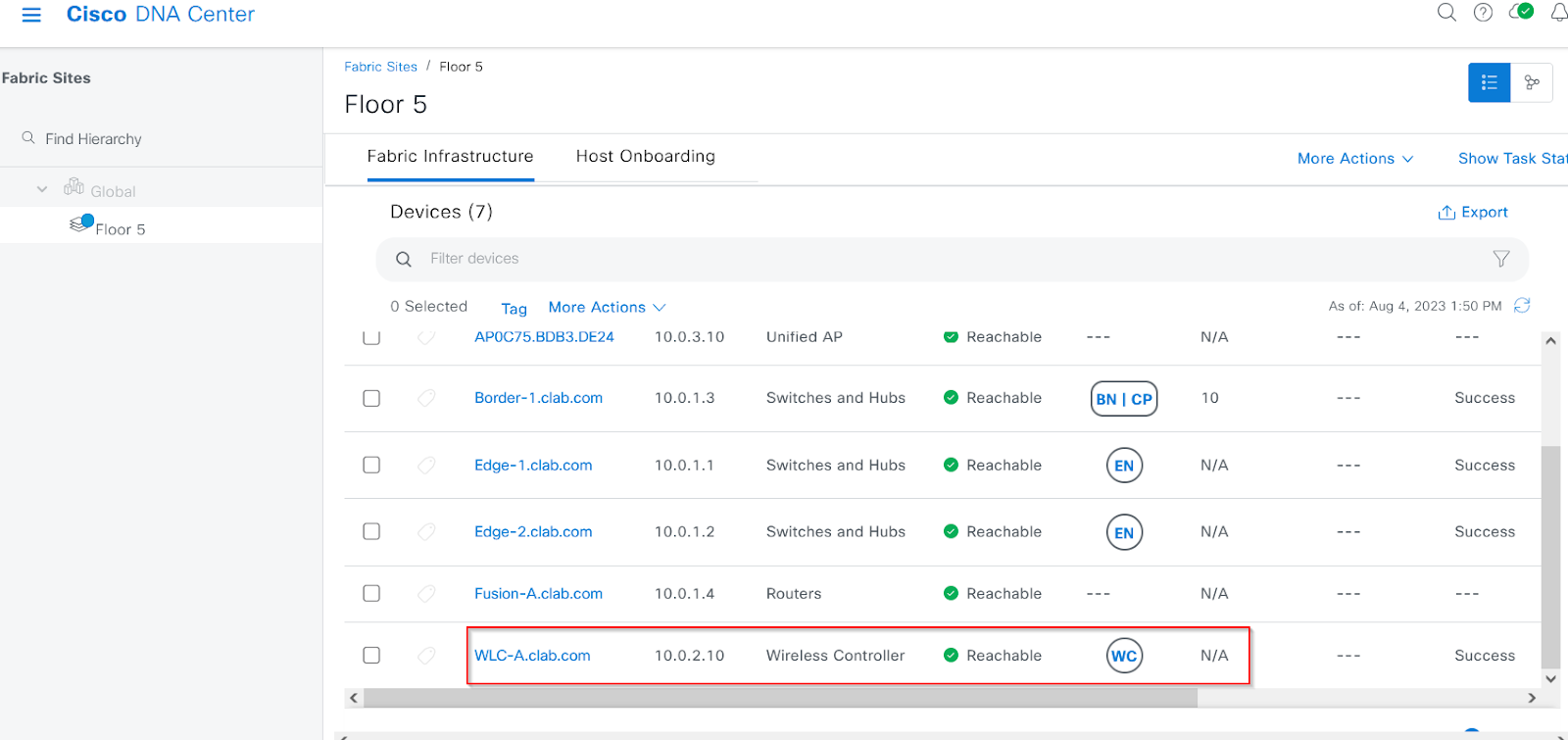
Task: Switch to the Fabric Infrastructure tab
Action: coord(450,157)
